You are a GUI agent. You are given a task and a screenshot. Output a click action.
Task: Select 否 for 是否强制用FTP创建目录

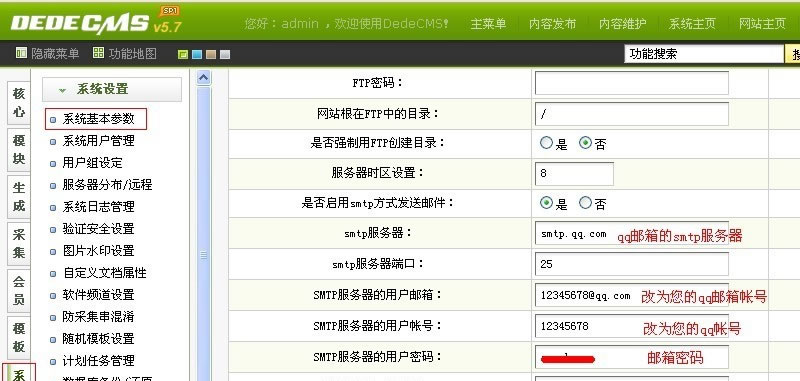coord(585,143)
